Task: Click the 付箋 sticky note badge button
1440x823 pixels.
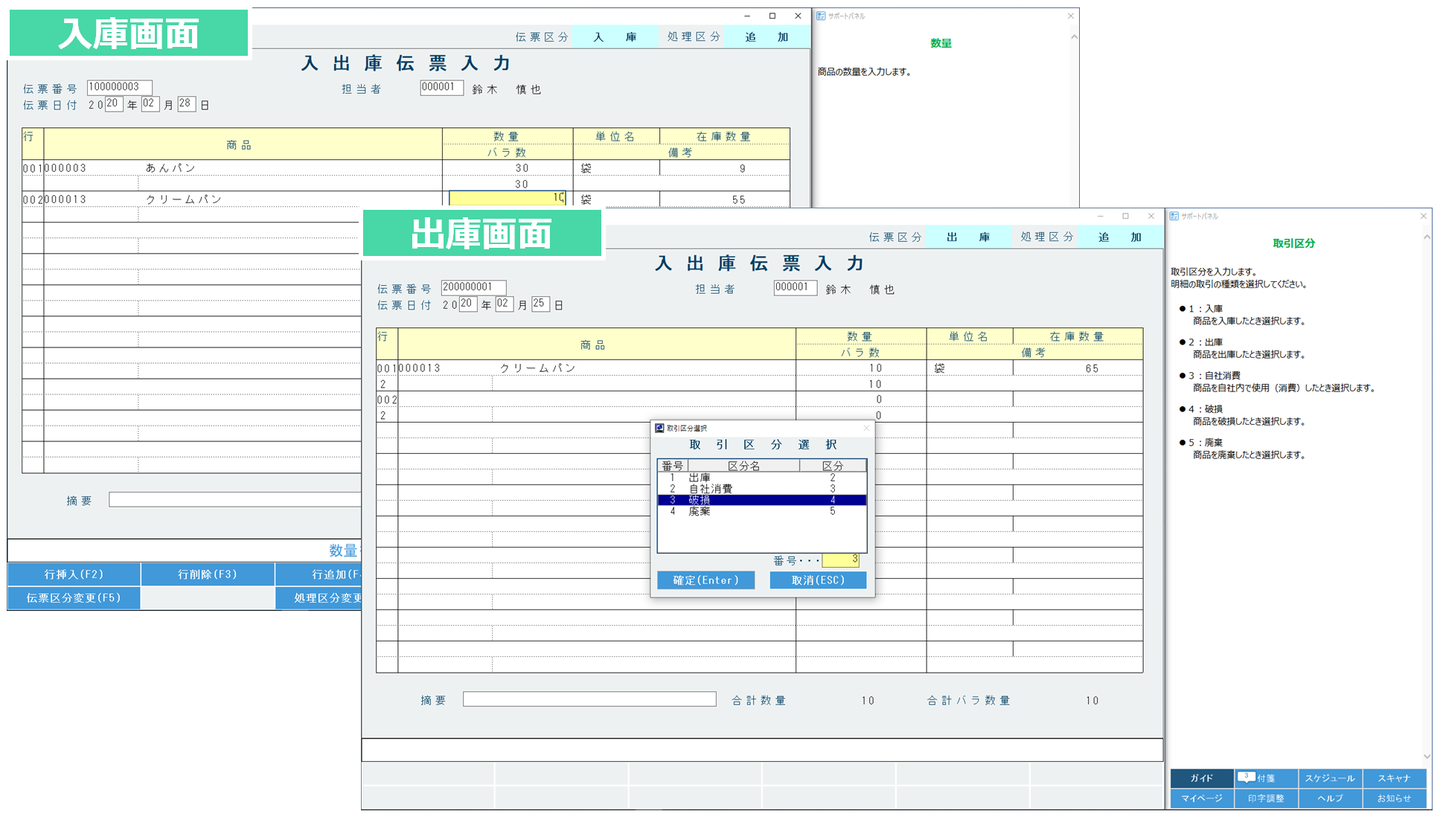Action: click(x=1266, y=778)
